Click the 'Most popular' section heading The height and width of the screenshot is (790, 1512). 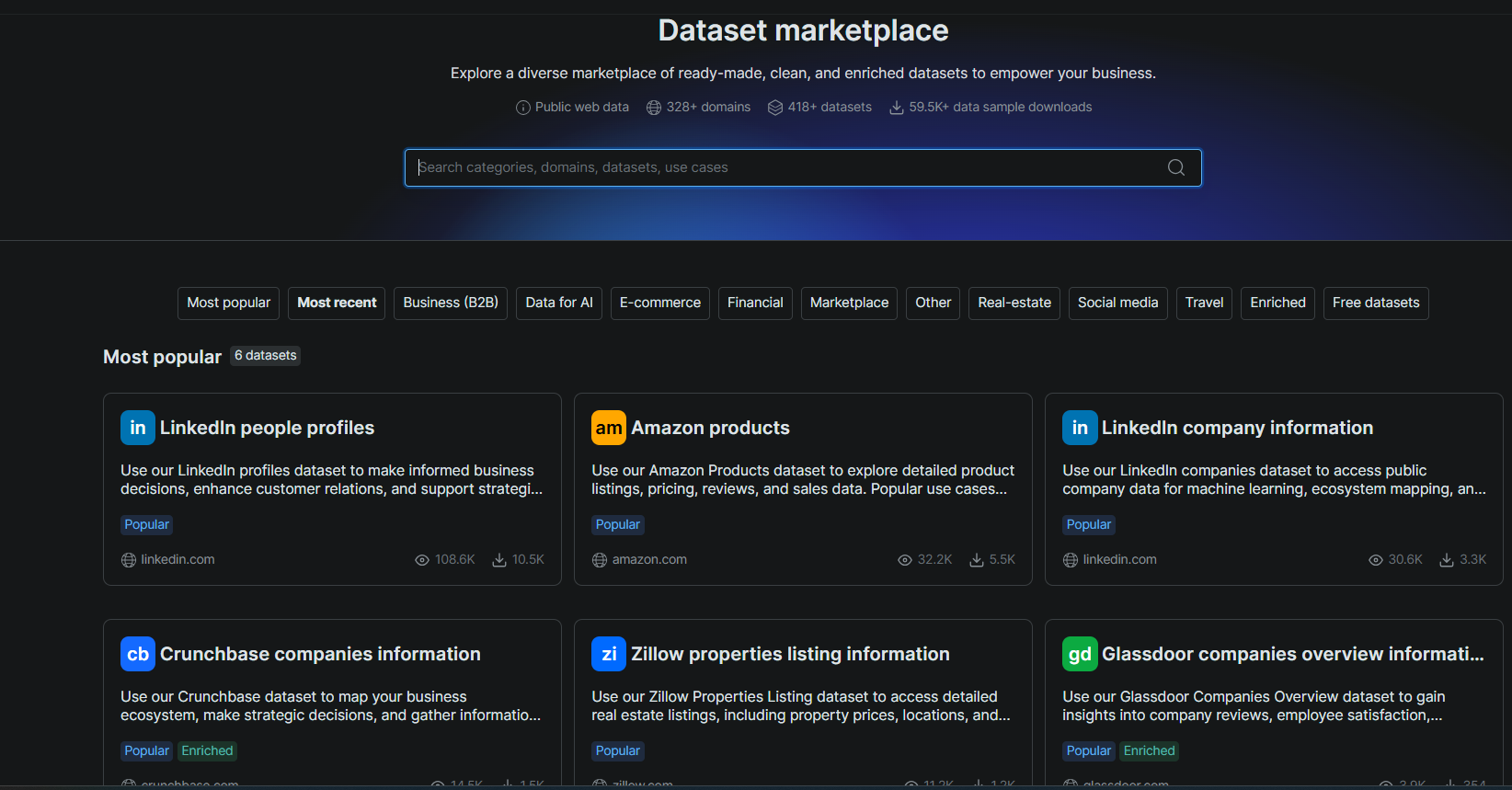click(x=162, y=357)
